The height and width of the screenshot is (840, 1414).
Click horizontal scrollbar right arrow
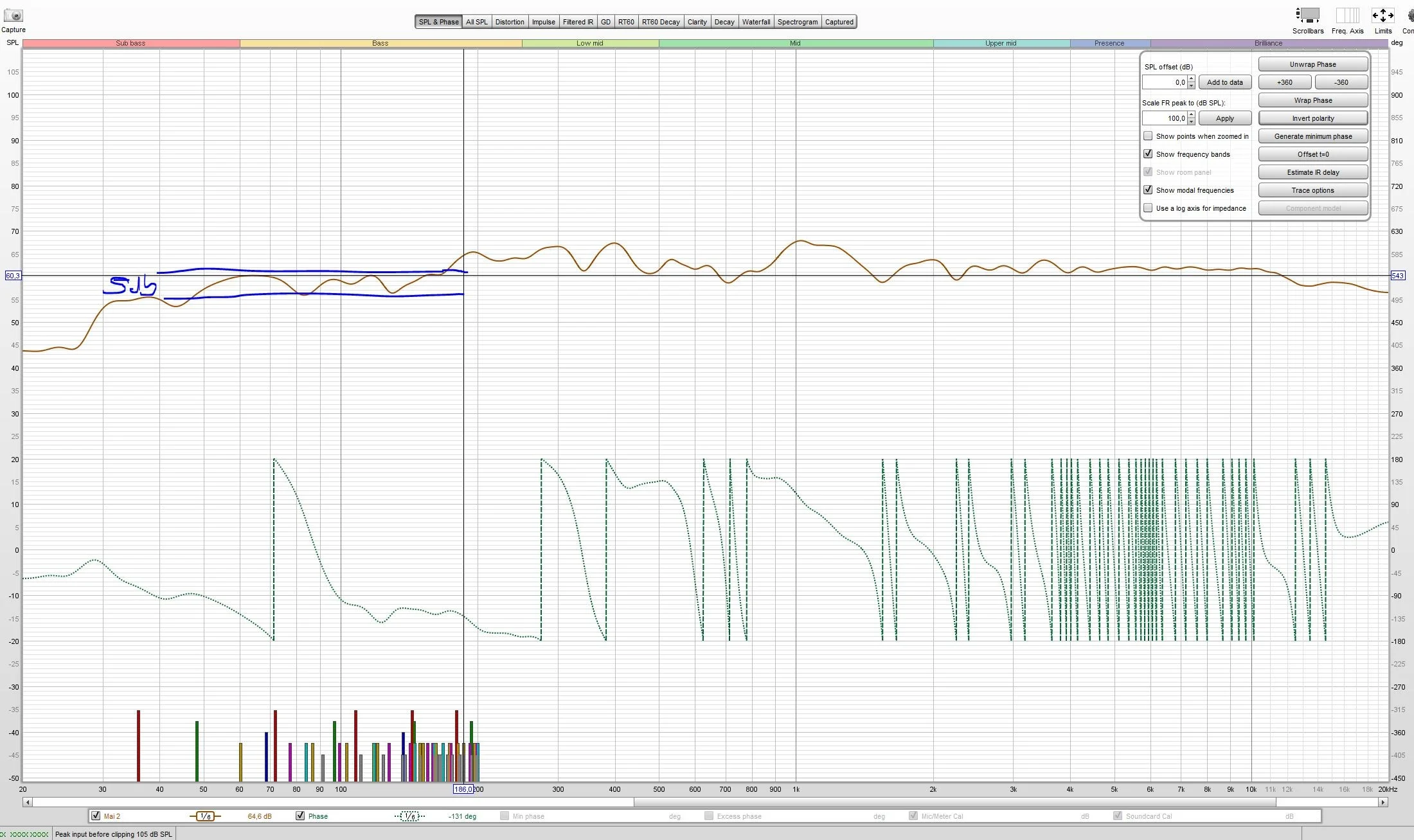tap(1383, 802)
